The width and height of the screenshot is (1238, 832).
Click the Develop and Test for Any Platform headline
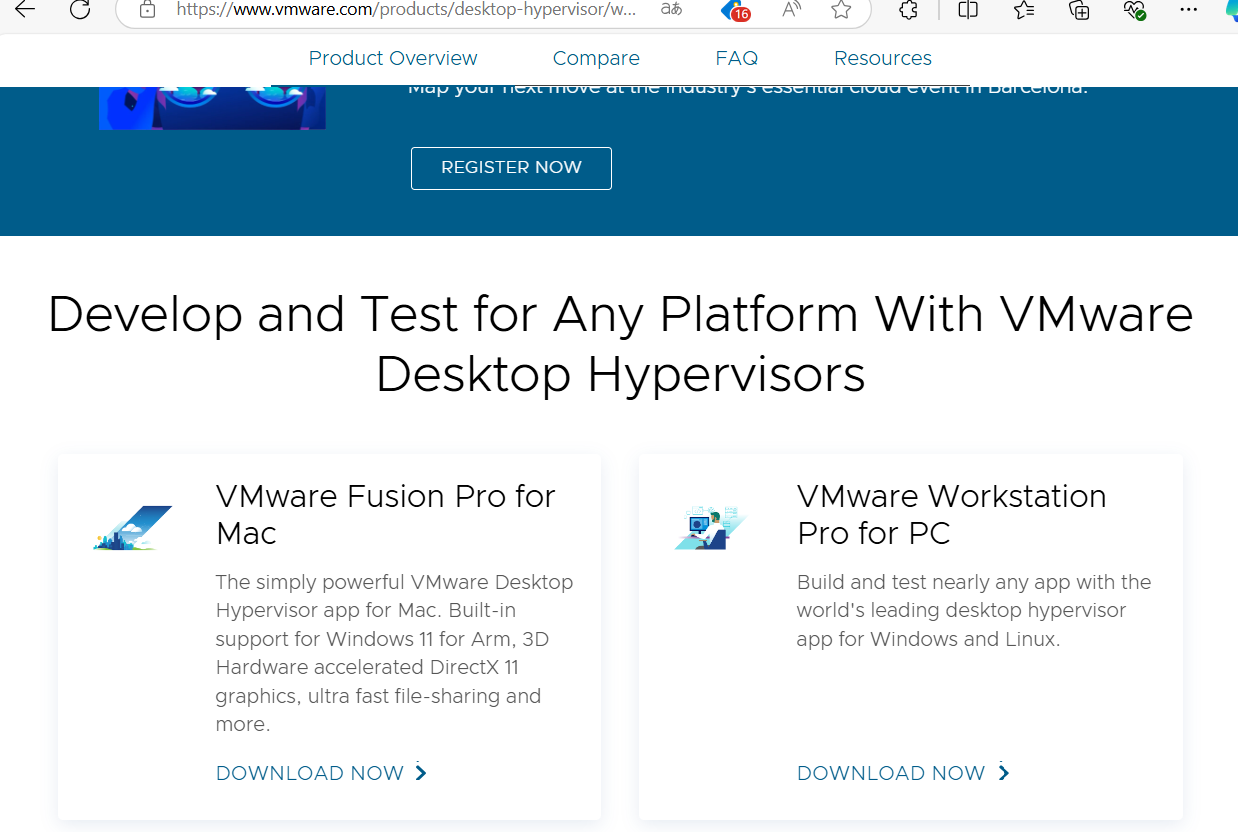pos(620,344)
